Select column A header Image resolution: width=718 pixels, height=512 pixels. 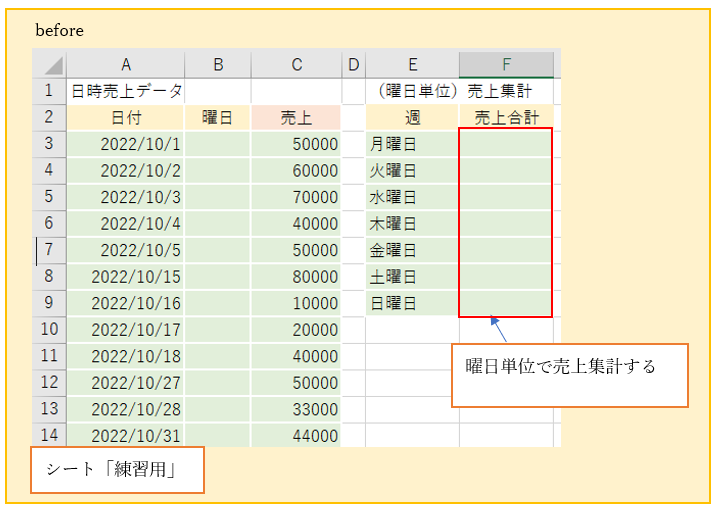[x=126, y=65]
